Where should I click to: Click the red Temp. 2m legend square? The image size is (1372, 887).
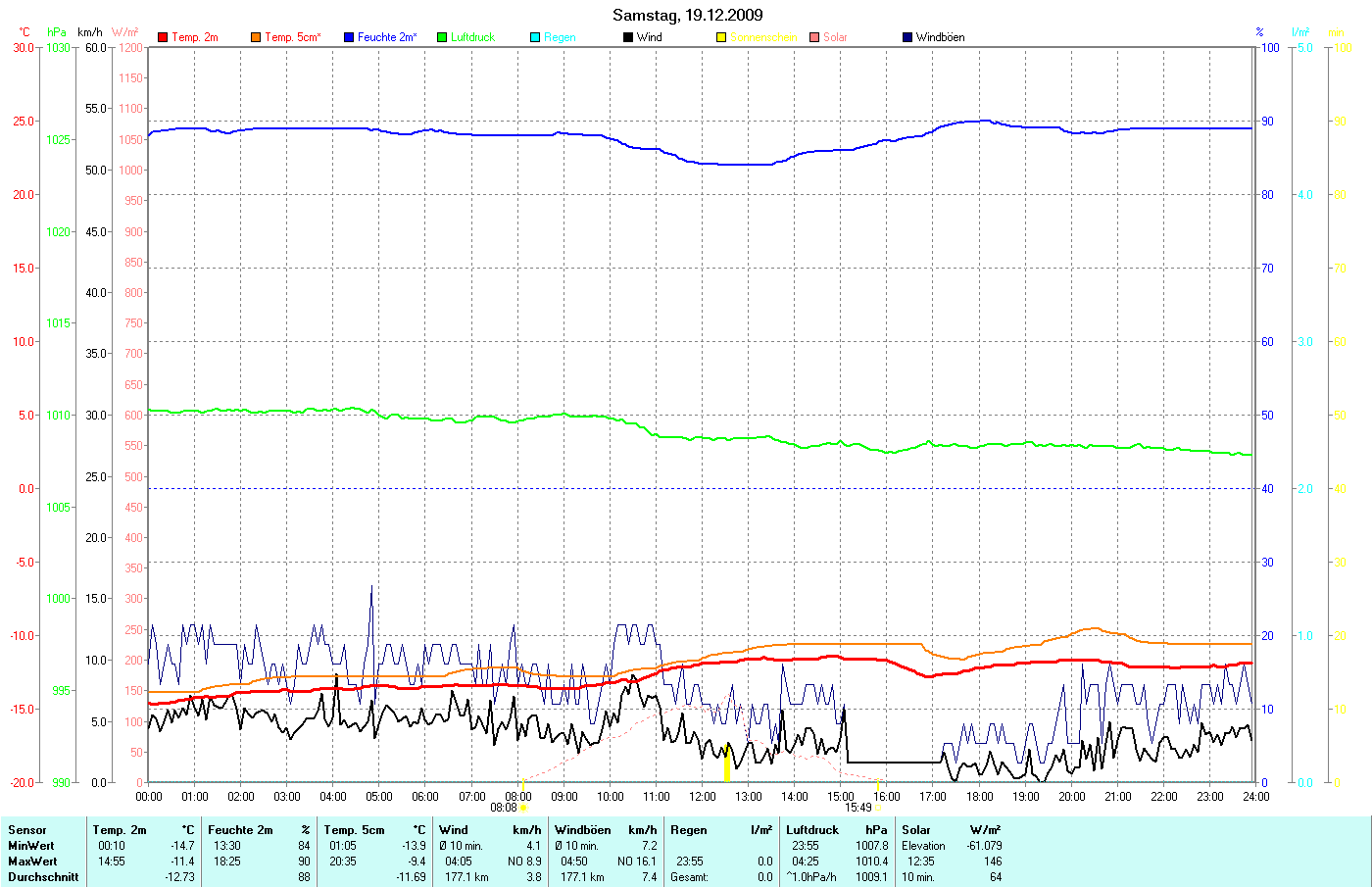163,37
